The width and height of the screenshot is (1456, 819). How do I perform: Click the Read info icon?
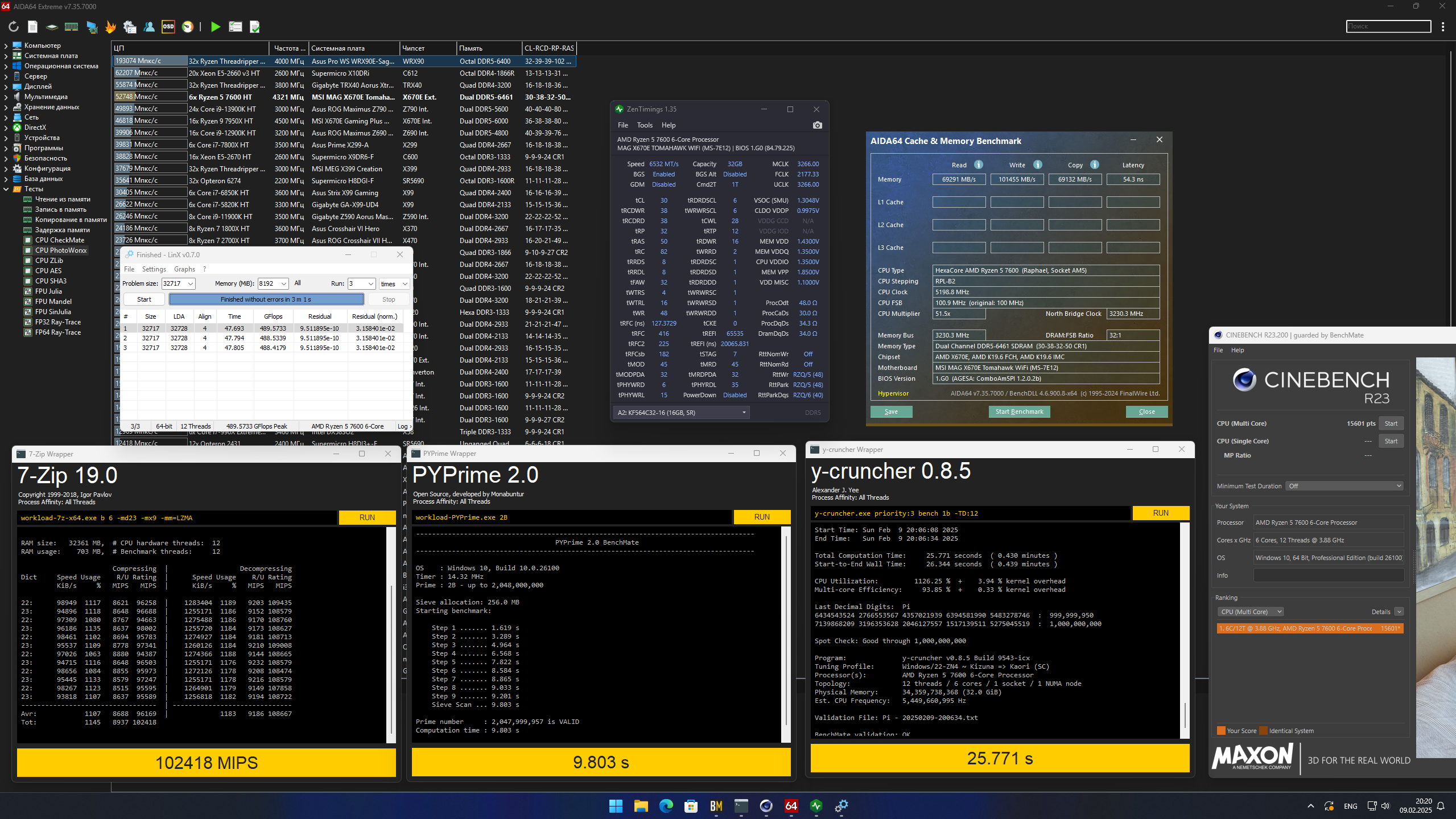[x=979, y=165]
